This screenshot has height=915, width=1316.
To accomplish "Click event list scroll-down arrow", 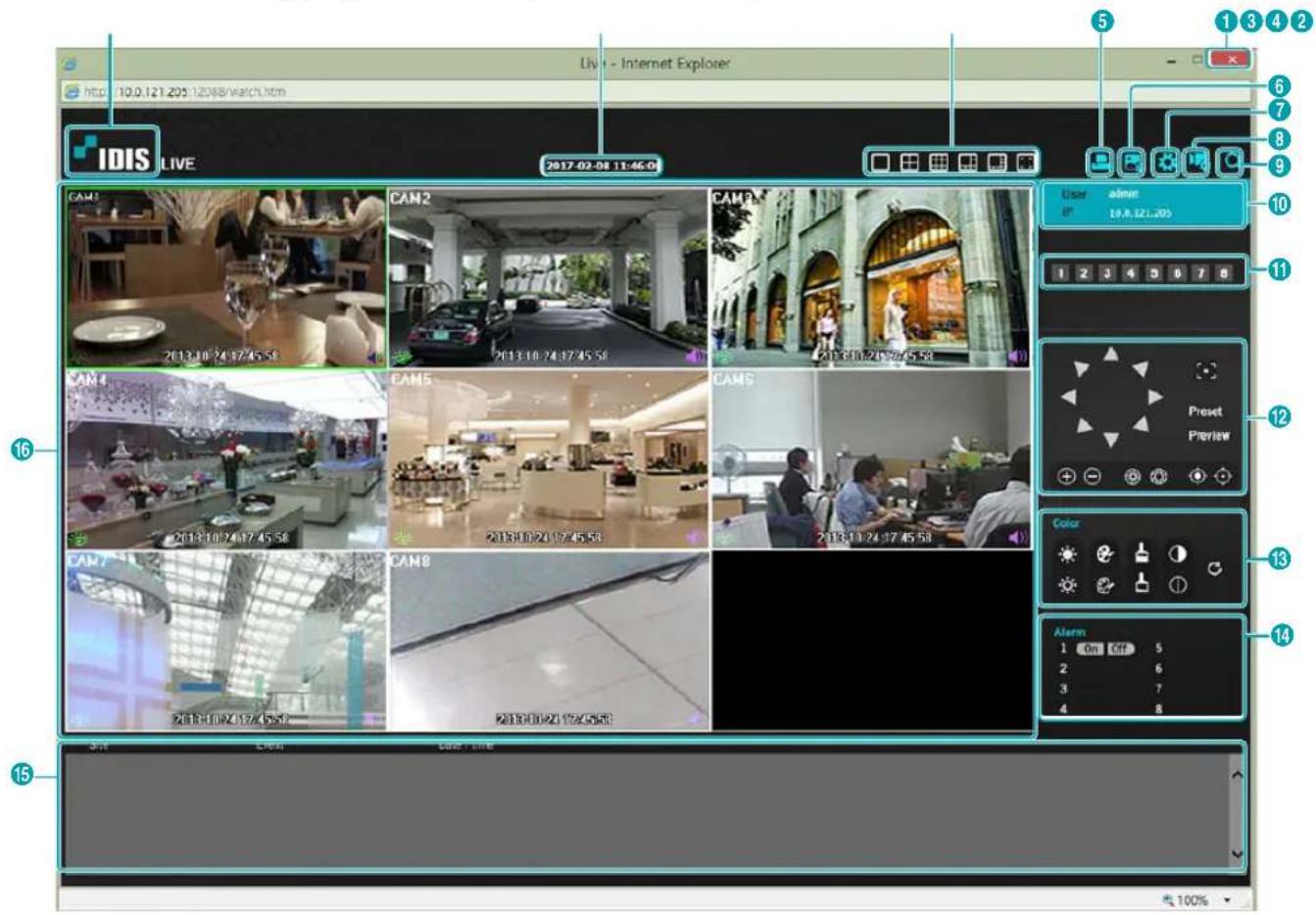I will point(1236,854).
